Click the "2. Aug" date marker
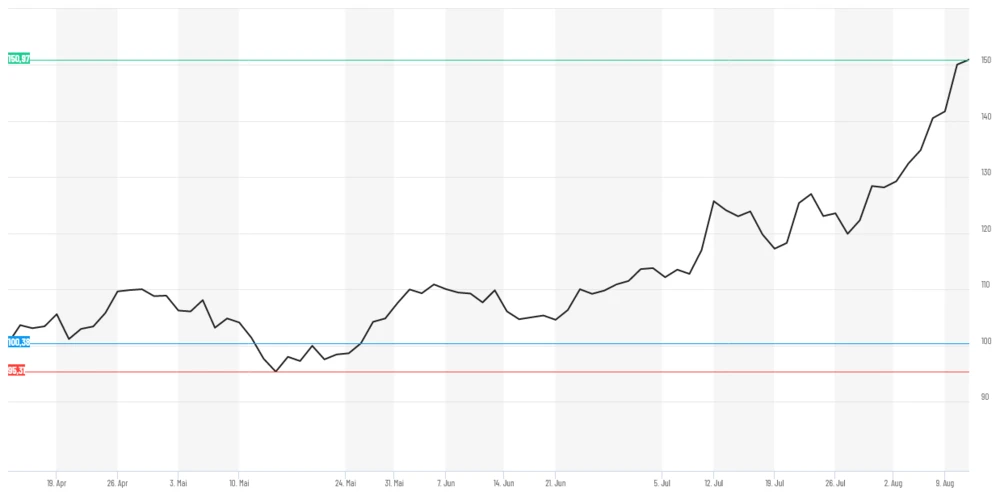This screenshot has width=1000, height=500. point(892,481)
